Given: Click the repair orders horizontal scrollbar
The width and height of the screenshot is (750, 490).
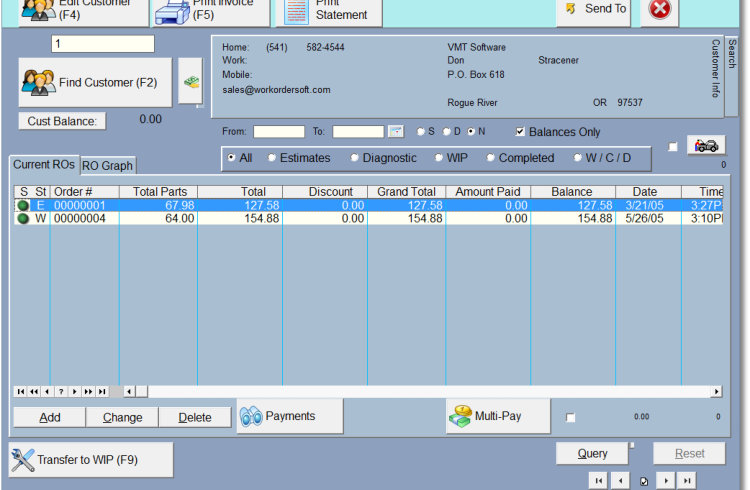Looking at the screenshot, I should coord(420,391).
